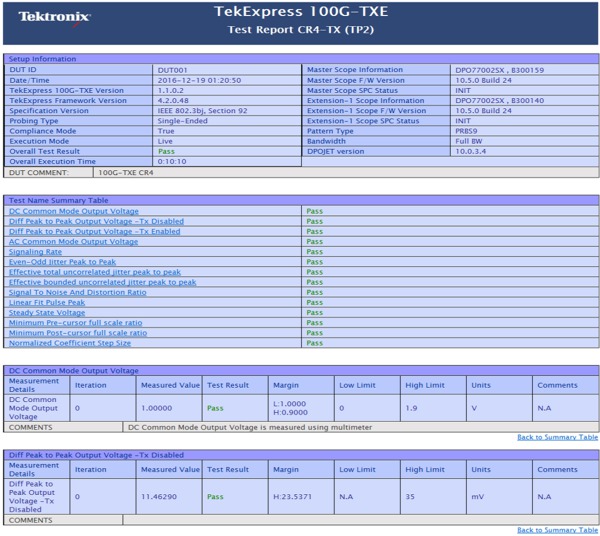Open the Normalized Coefficient Step Size link
The height and width of the screenshot is (536, 600).
pos(70,343)
